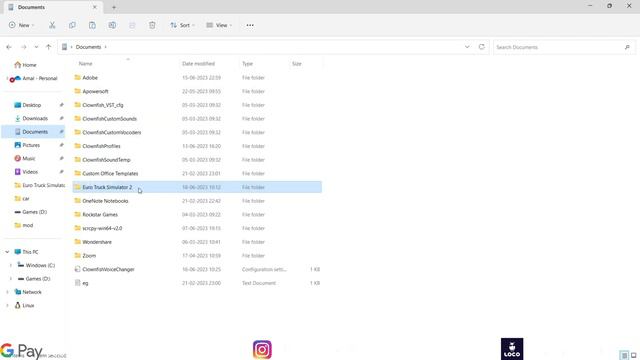Click the Instagram icon at bottom

262,350
